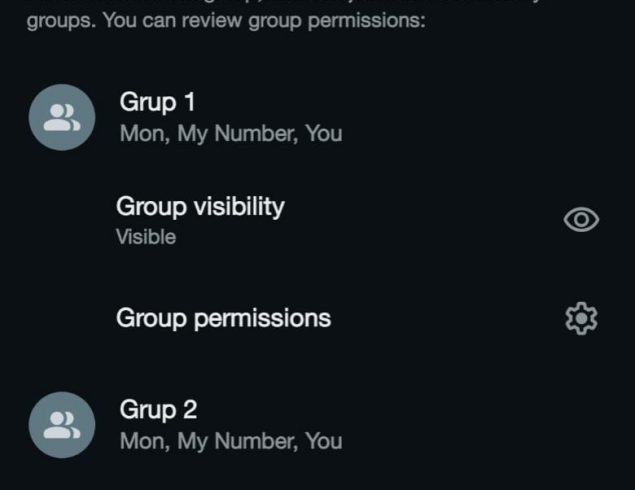Click Grup 2 member list Mon, My Number, You
This screenshot has width=635, height=490.
coord(231,441)
